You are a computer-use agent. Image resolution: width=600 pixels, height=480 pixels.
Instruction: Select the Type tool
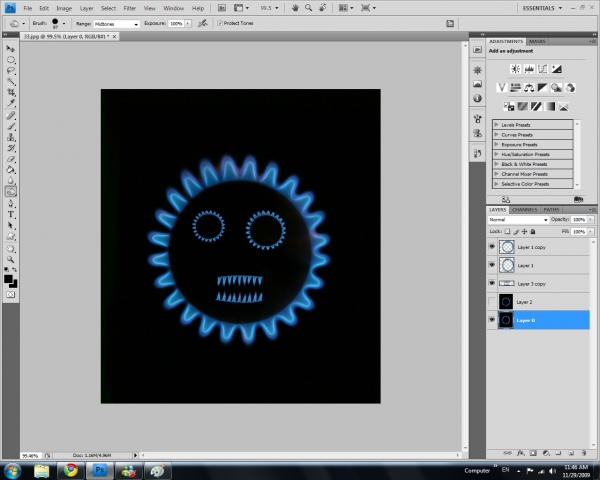pyautogui.click(x=11, y=214)
